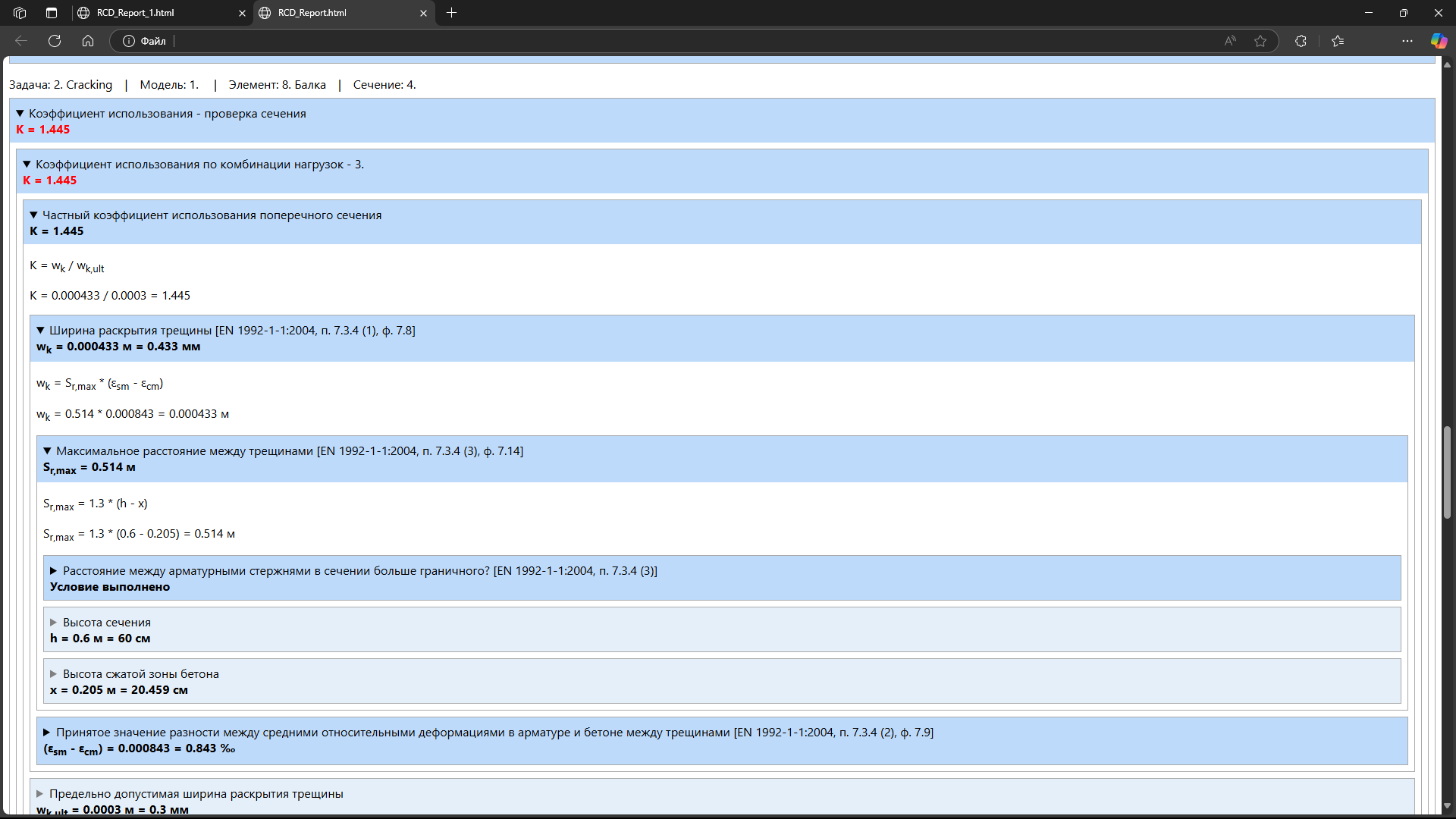Image resolution: width=1456 pixels, height=819 pixels.
Task: Switch to the RCD_Report_1.html tab
Action: pyautogui.click(x=152, y=13)
